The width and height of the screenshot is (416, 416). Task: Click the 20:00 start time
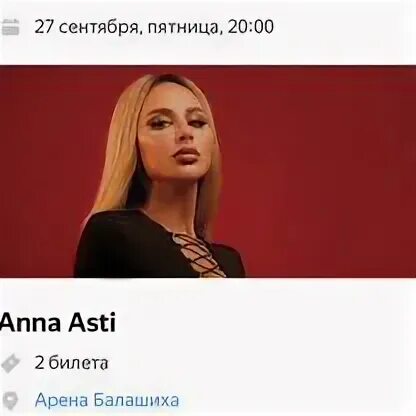(251, 27)
